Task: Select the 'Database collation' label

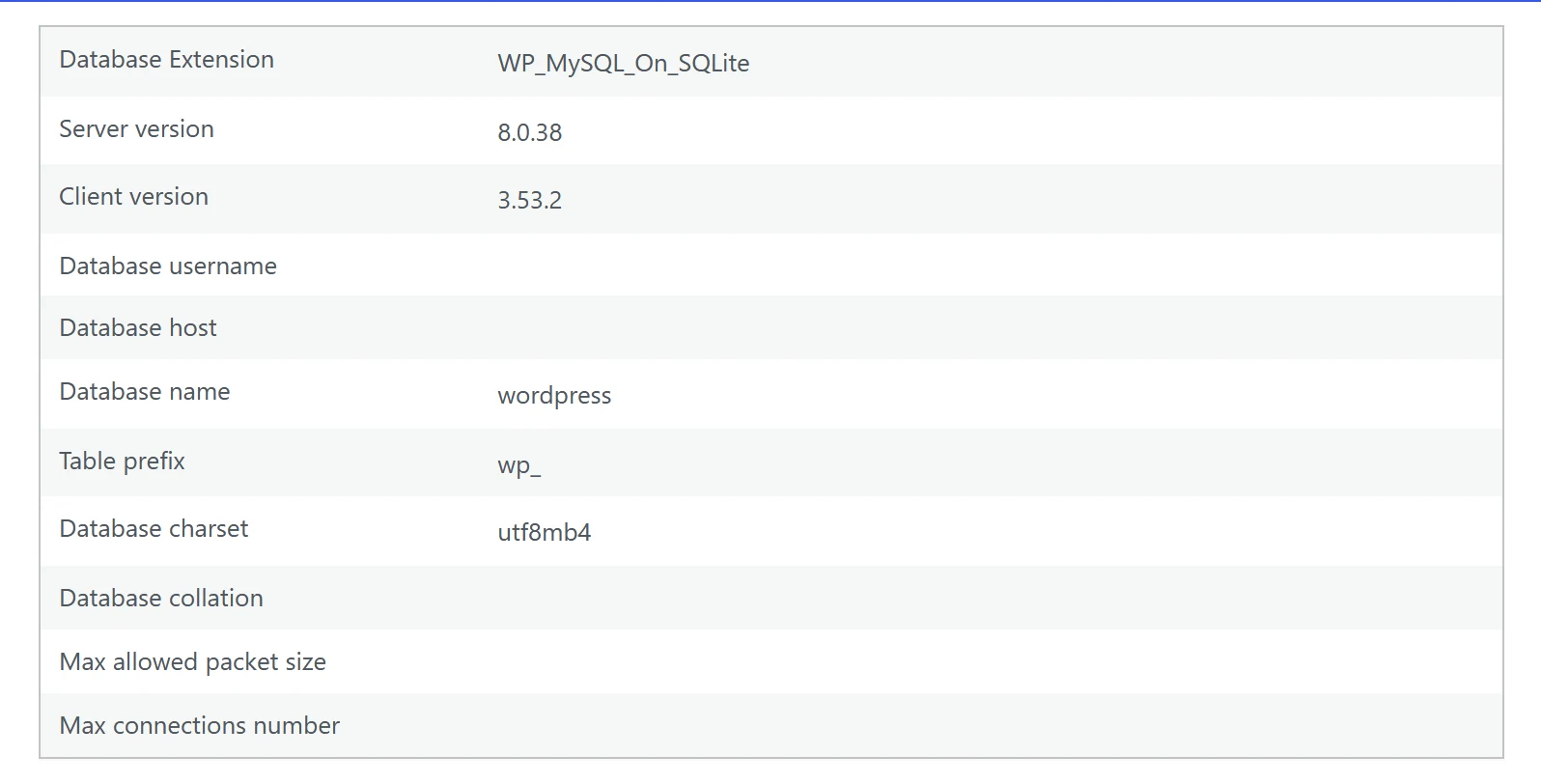Action: click(161, 599)
